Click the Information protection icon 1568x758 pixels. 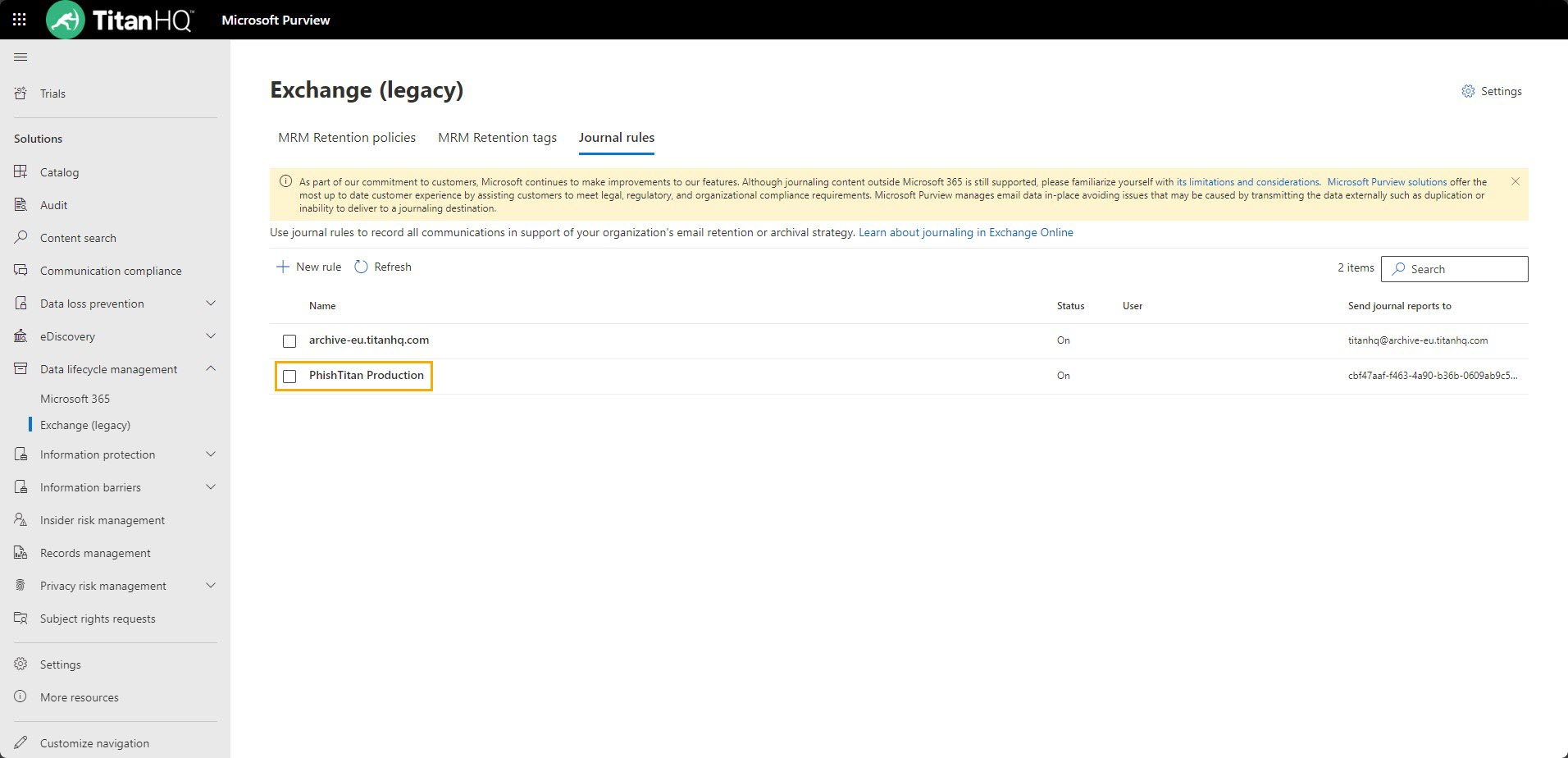[x=21, y=454]
